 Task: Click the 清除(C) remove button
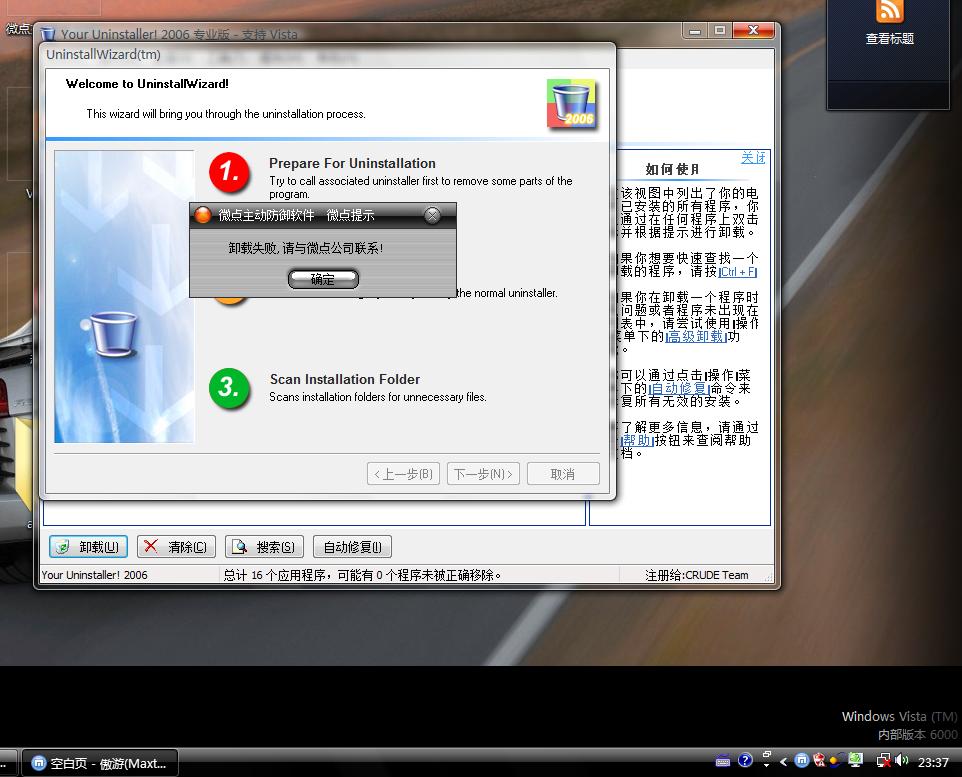(x=177, y=547)
